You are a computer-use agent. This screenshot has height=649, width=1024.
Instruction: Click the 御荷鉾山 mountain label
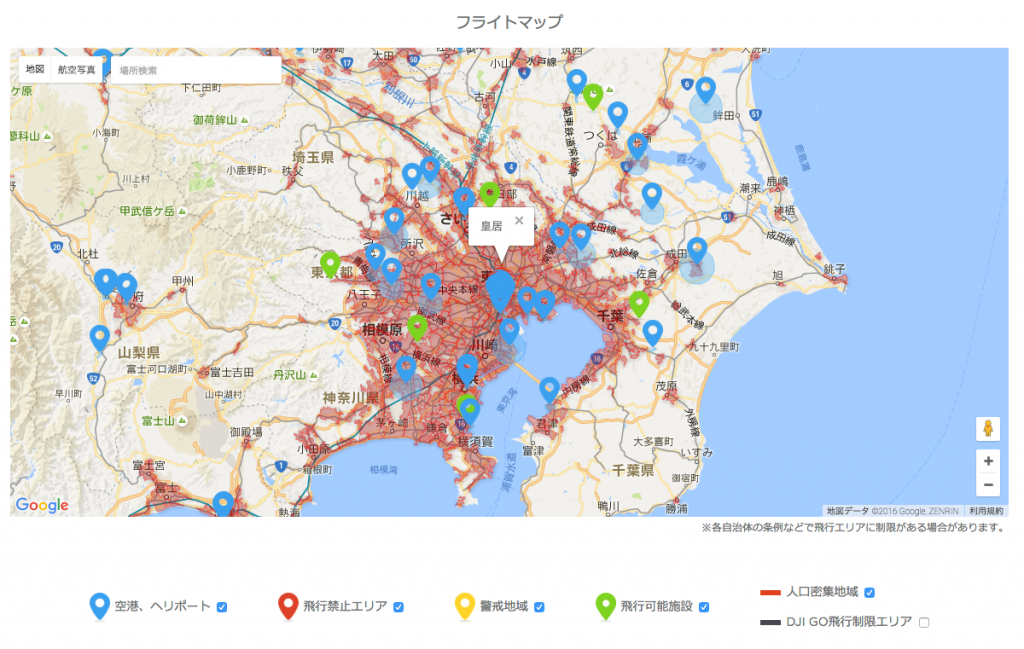coord(214,119)
